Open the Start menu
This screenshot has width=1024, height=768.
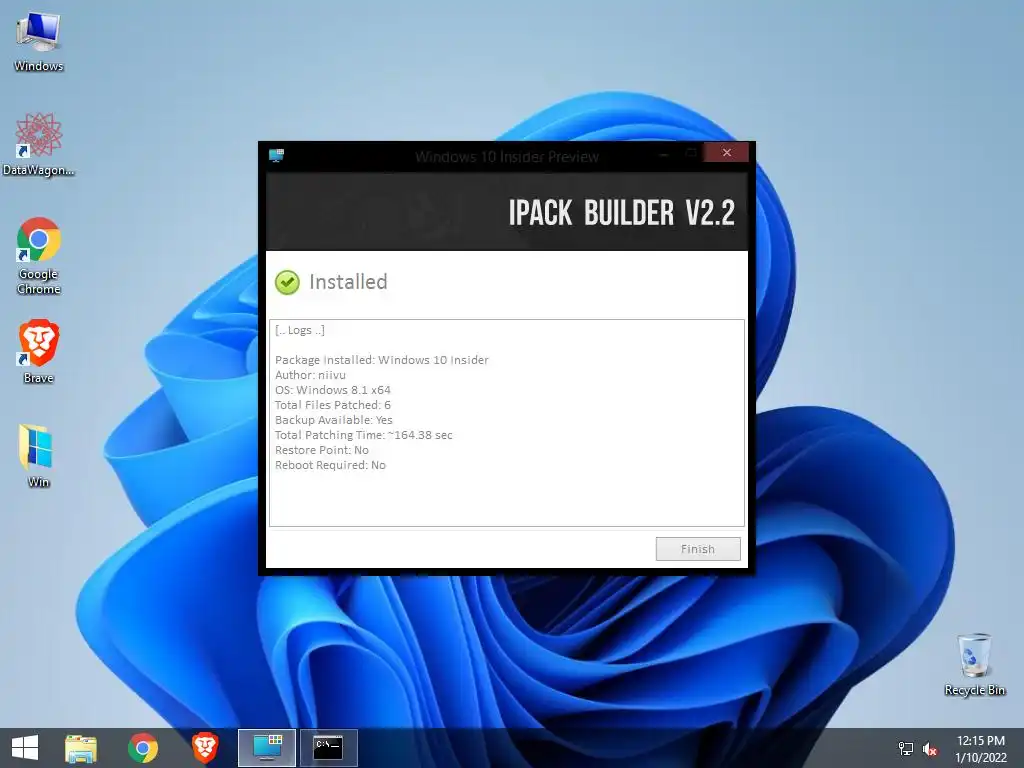click(25, 748)
